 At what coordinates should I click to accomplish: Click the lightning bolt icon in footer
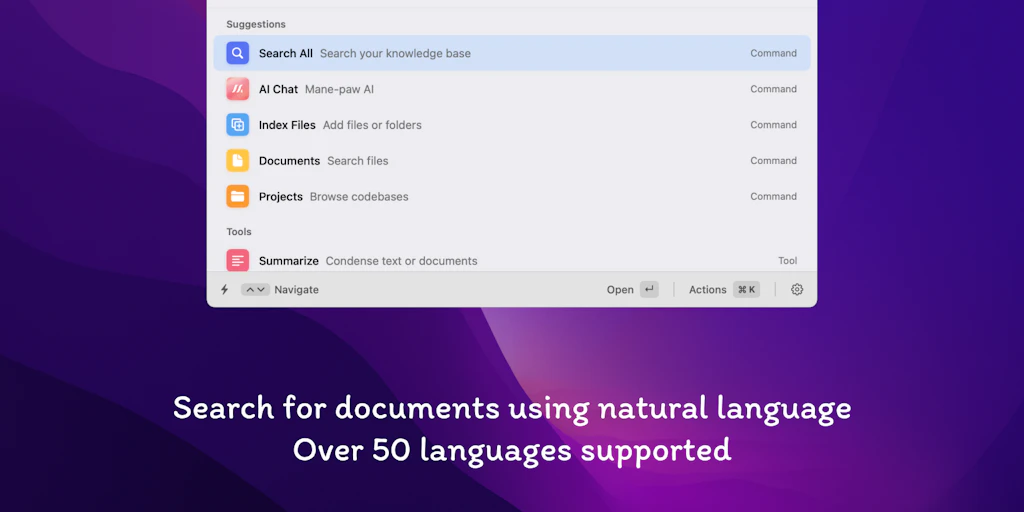pyautogui.click(x=225, y=289)
